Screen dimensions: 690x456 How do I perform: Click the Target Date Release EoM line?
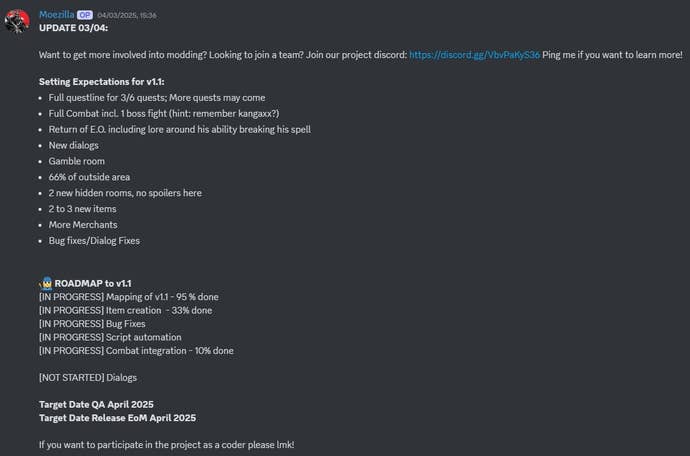point(118,417)
